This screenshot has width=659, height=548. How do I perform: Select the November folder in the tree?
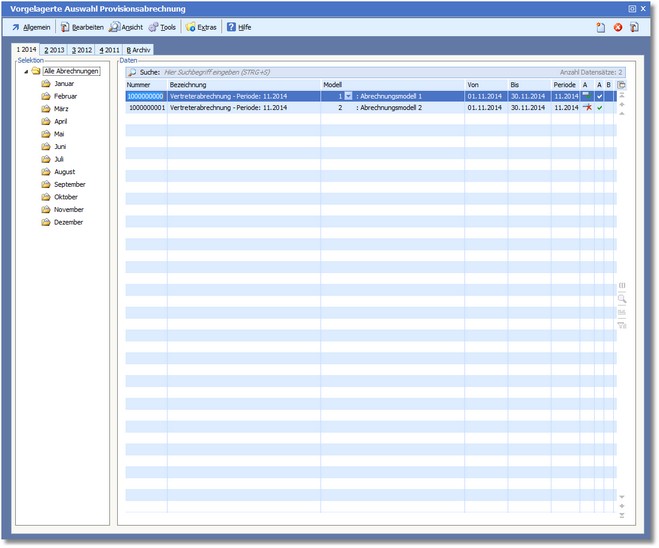(68, 210)
